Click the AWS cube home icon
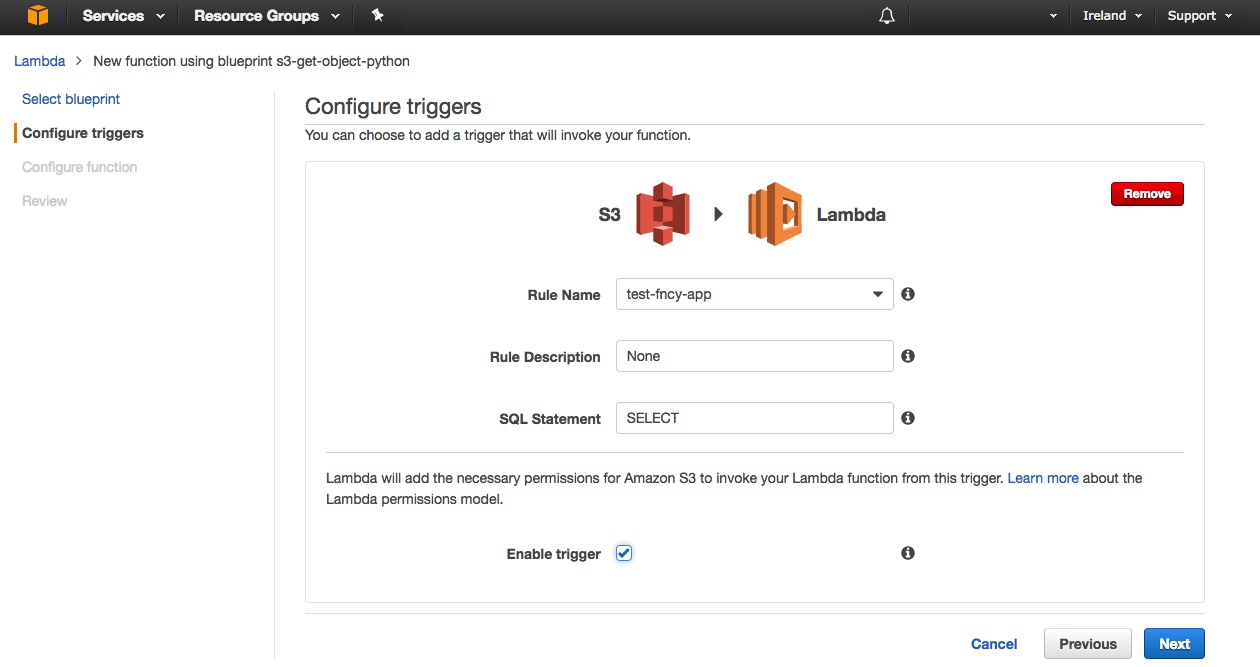1260x667 pixels. [38, 16]
